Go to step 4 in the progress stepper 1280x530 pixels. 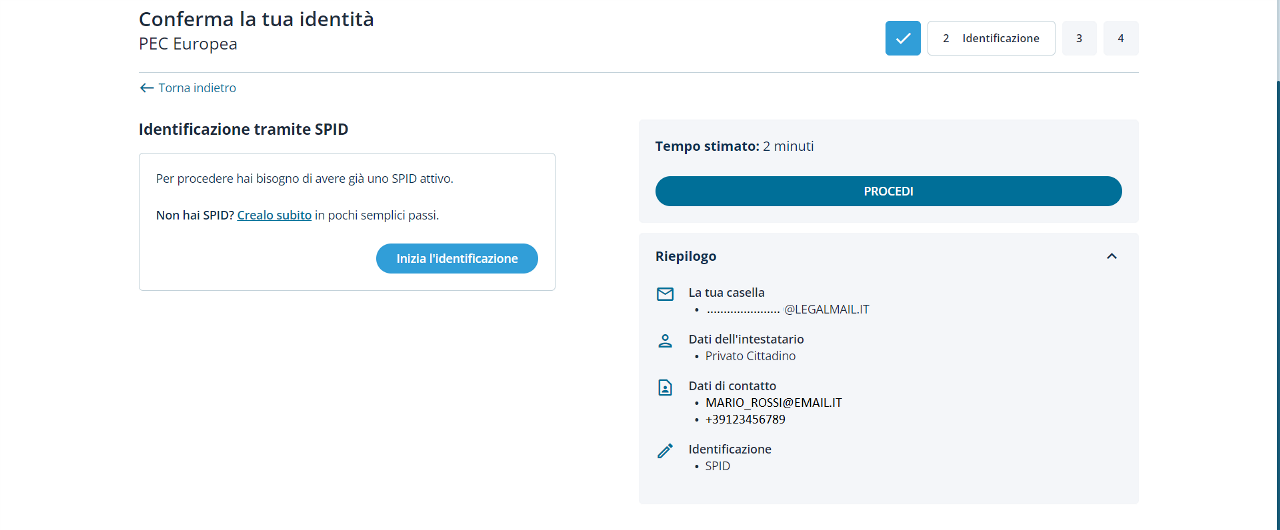(1120, 38)
